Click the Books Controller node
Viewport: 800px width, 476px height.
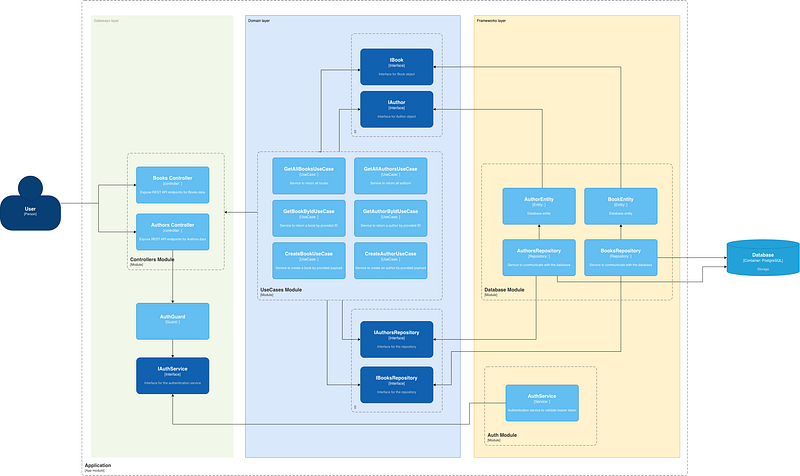pyautogui.click(x=172, y=185)
